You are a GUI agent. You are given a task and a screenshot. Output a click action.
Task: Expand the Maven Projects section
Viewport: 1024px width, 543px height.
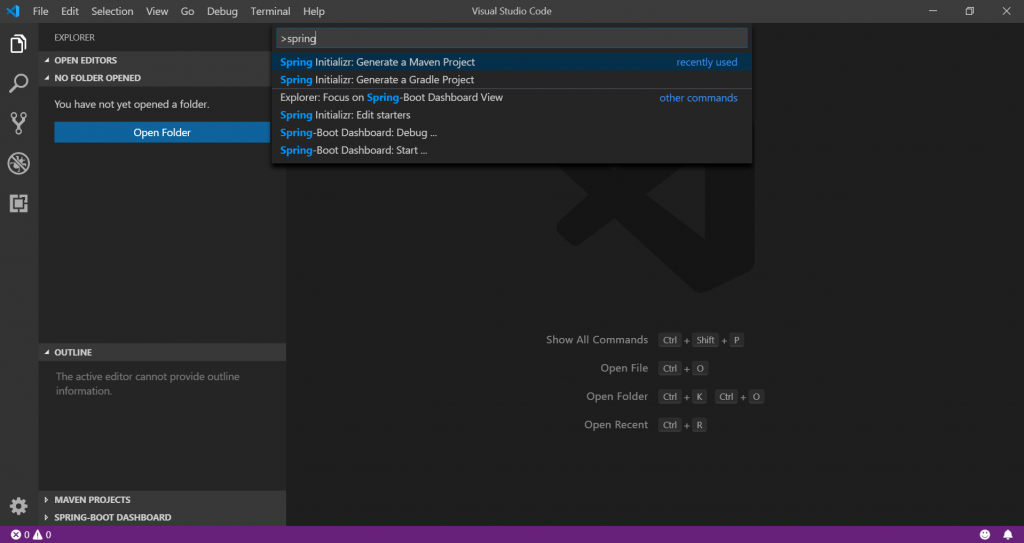(x=162, y=500)
